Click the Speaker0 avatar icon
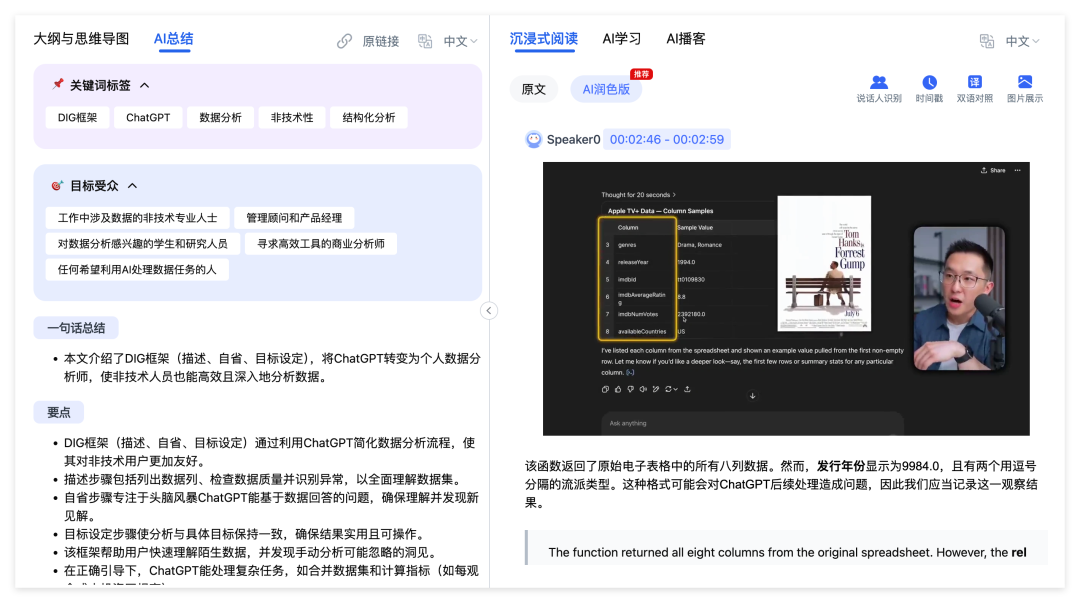 534,140
